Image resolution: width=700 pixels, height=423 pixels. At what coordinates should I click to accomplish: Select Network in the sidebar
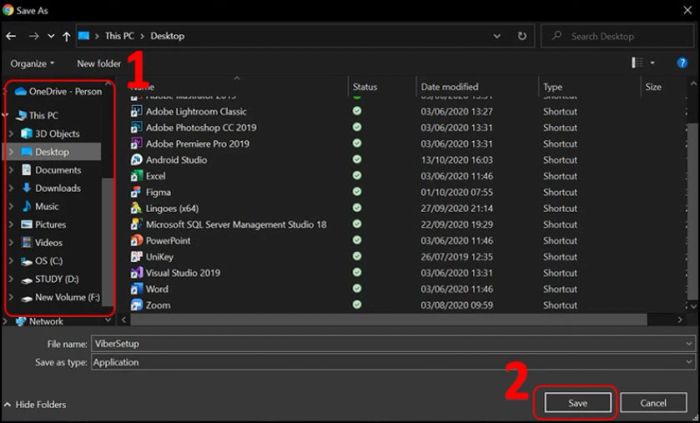(x=39, y=321)
